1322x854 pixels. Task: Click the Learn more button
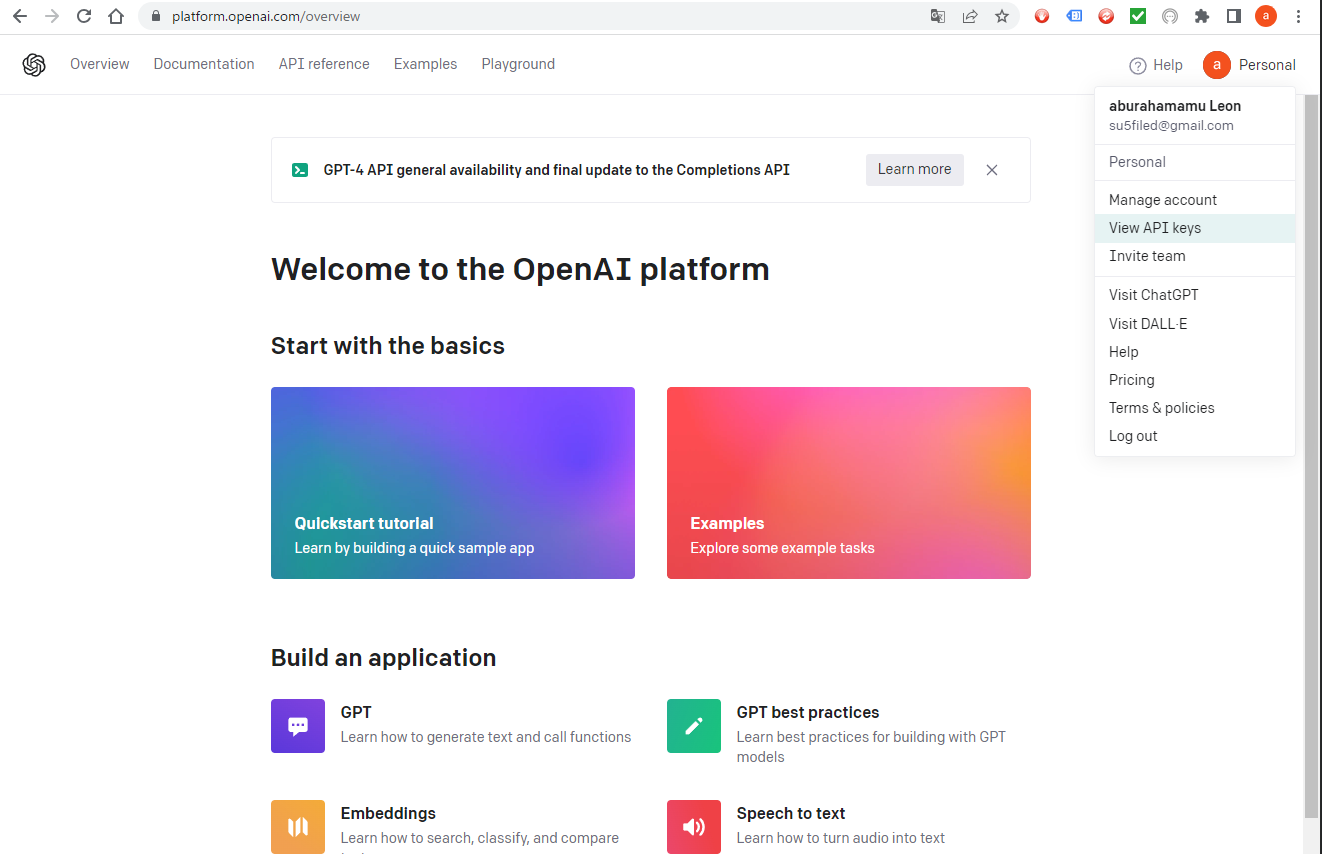click(x=915, y=170)
